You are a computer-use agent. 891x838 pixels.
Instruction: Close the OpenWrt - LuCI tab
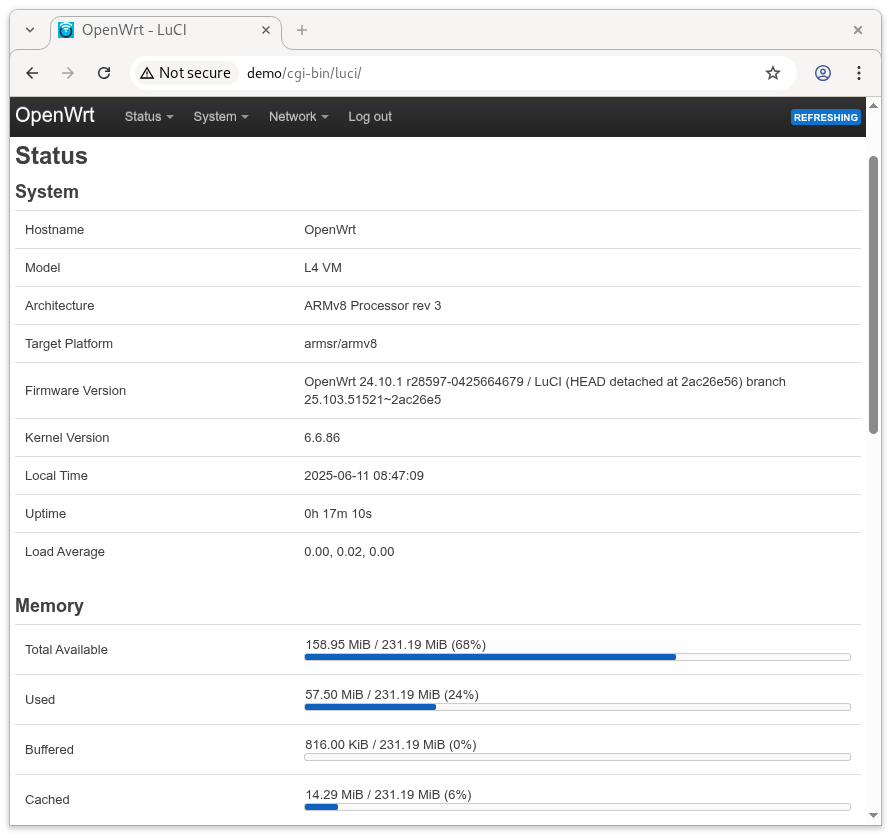tap(265, 30)
